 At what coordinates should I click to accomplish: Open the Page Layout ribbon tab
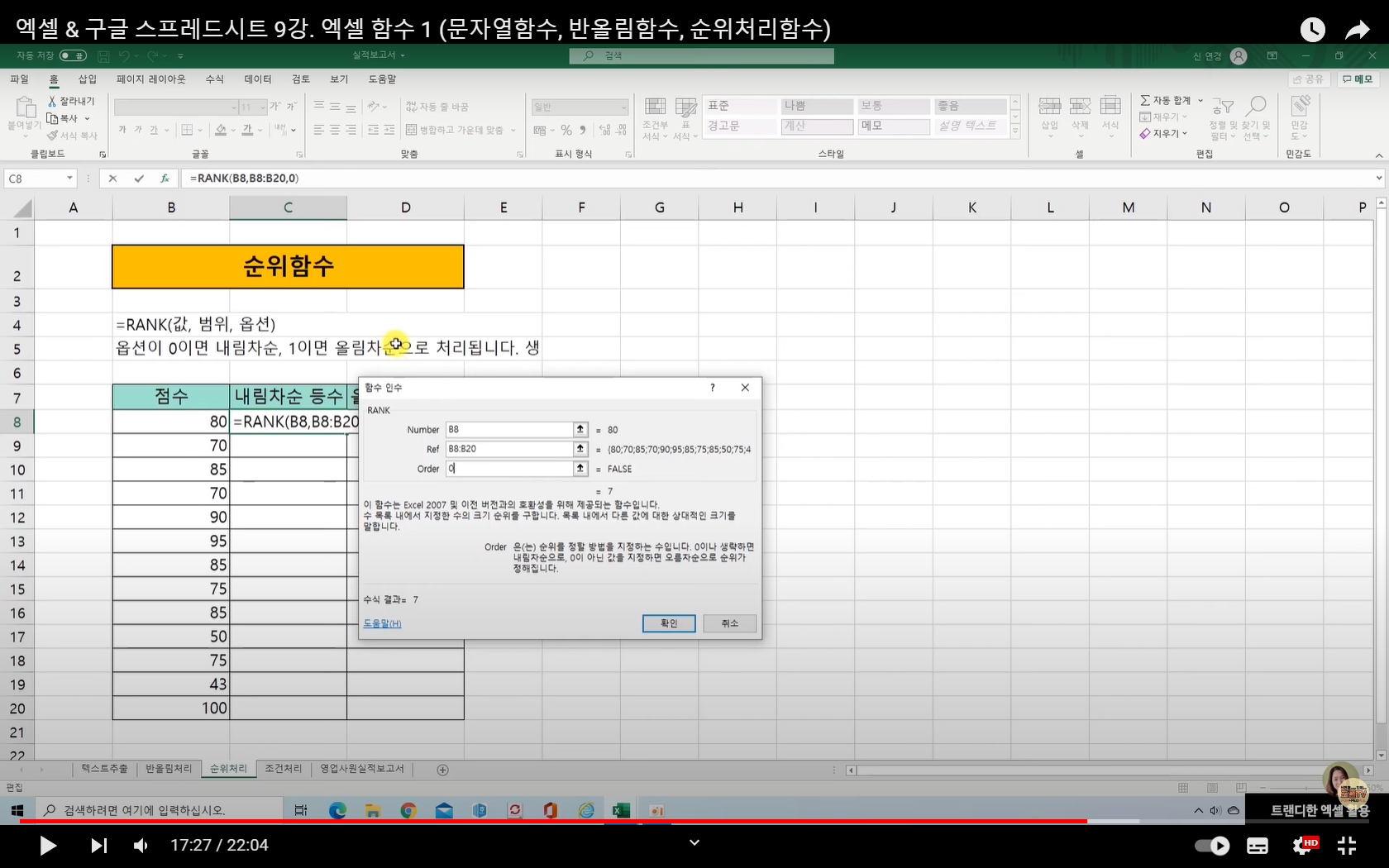[150, 79]
